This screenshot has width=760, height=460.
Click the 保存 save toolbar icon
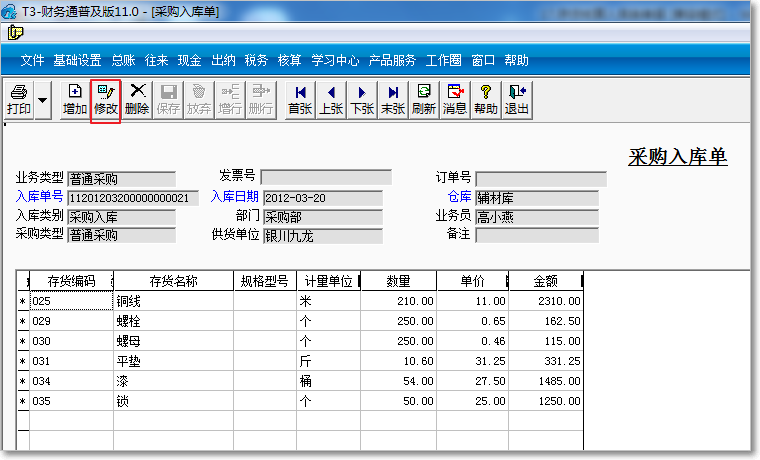point(168,99)
